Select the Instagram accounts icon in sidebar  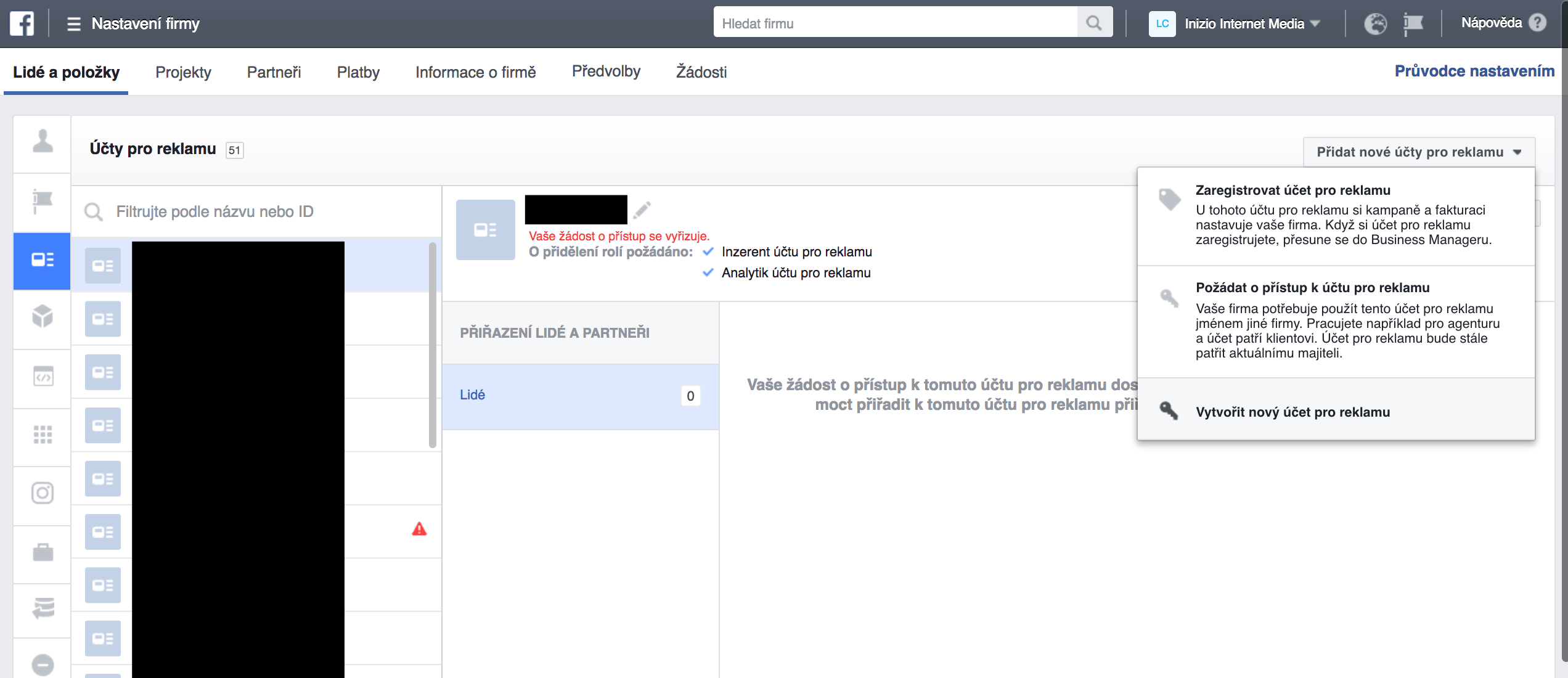43,492
